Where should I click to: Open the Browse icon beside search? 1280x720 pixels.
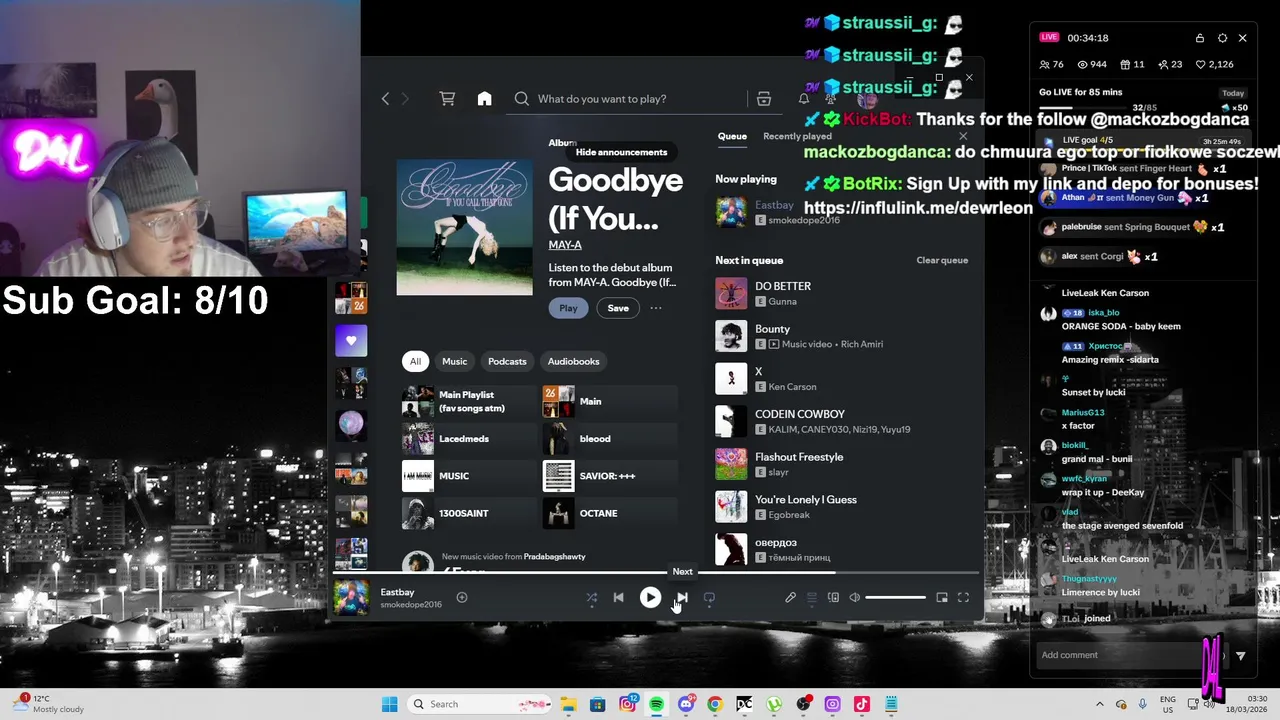click(764, 99)
